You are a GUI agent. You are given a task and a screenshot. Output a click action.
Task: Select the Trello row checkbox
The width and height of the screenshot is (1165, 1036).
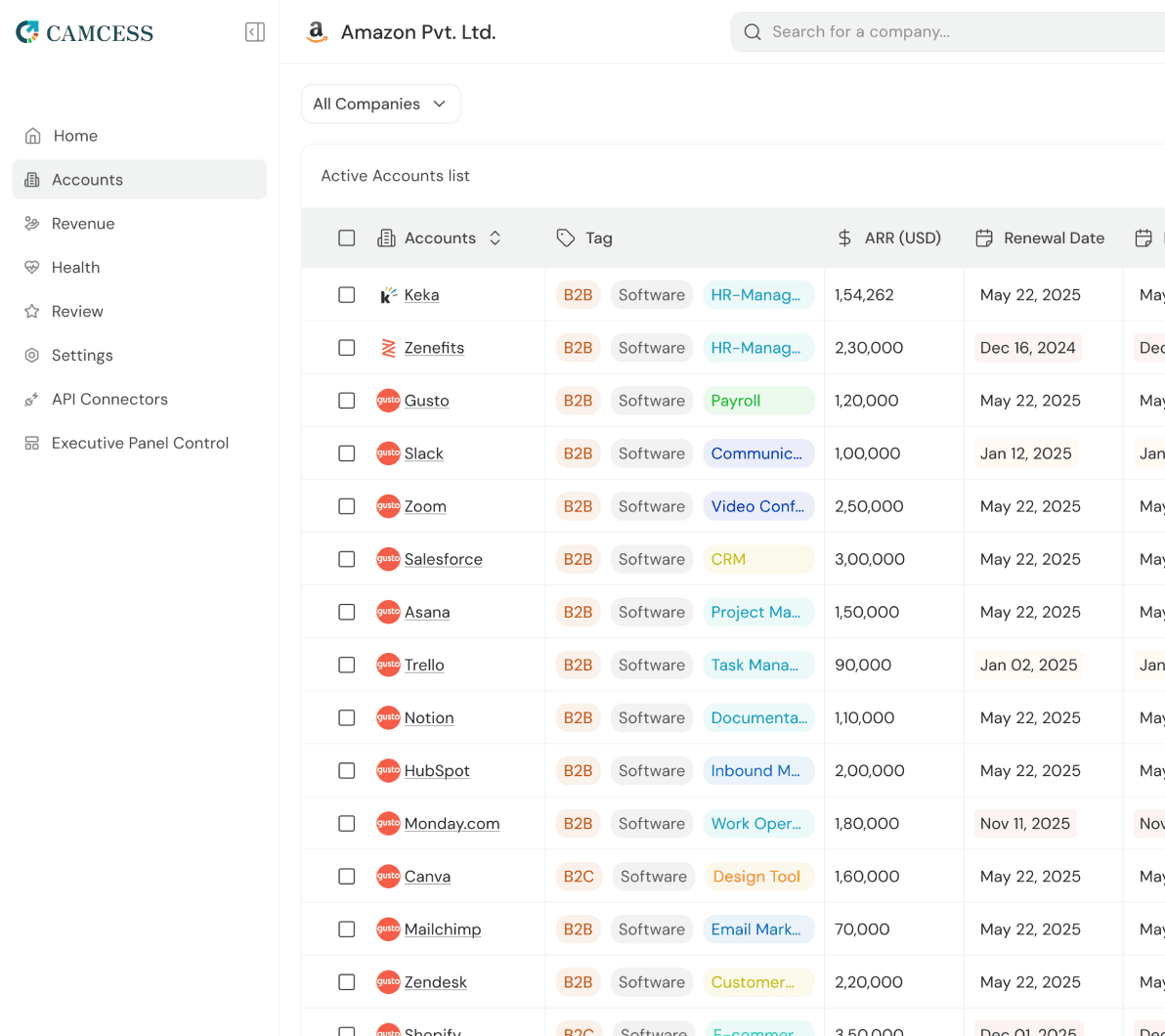[346, 665]
